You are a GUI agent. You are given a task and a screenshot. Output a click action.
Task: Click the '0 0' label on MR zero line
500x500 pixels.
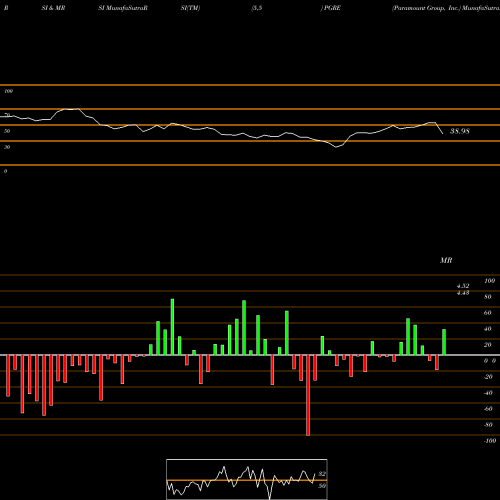(x=490, y=361)
